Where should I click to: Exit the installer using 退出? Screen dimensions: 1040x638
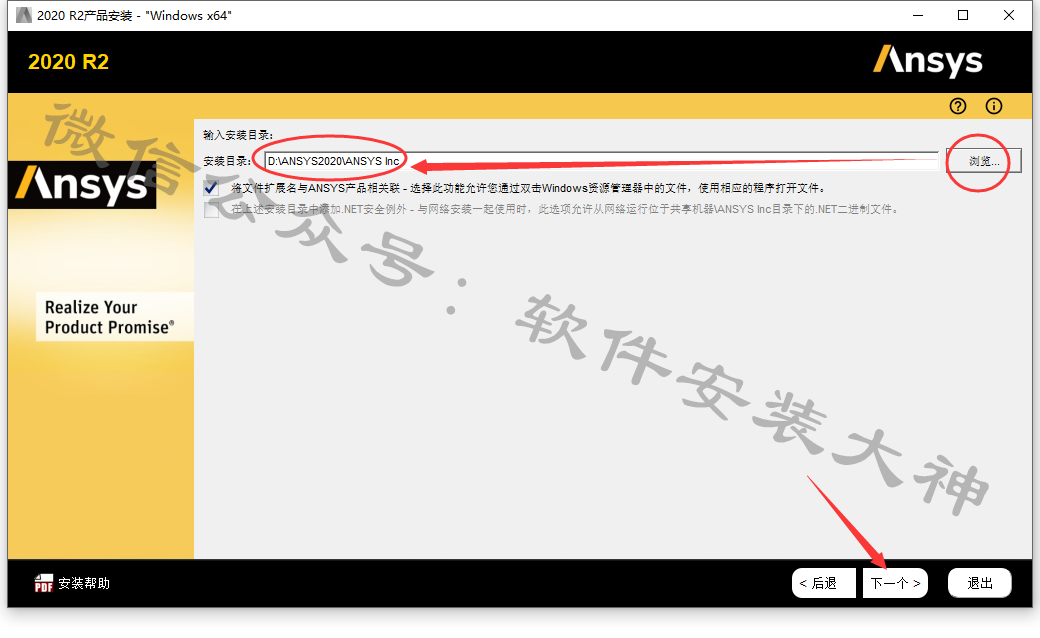(980, 583)
